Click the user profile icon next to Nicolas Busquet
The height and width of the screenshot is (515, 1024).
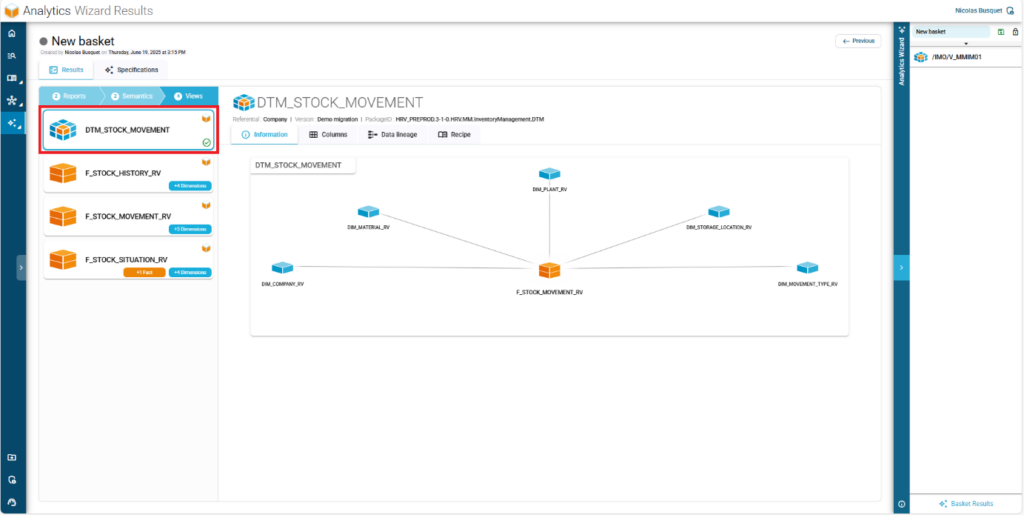[1012, 10]
